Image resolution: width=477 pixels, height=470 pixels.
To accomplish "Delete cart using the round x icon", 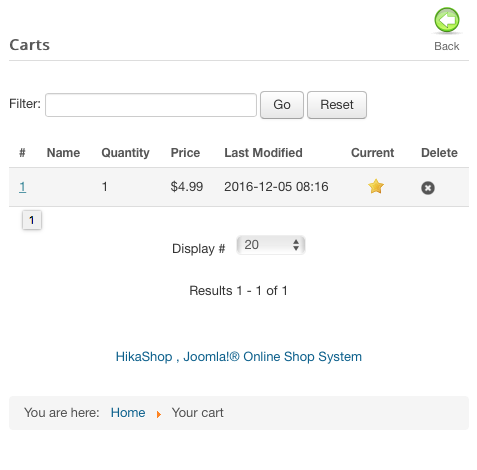I will [x=428, y=188].
